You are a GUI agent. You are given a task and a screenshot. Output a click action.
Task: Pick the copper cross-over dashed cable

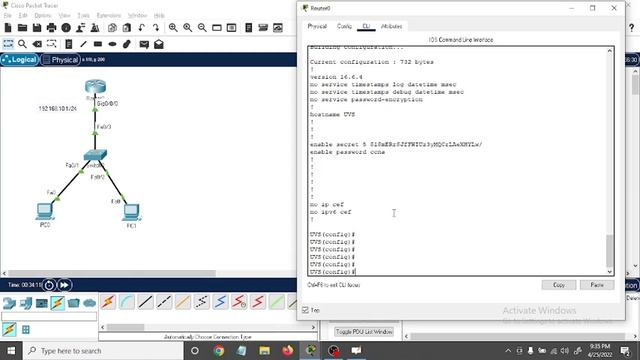pos(164,302)
